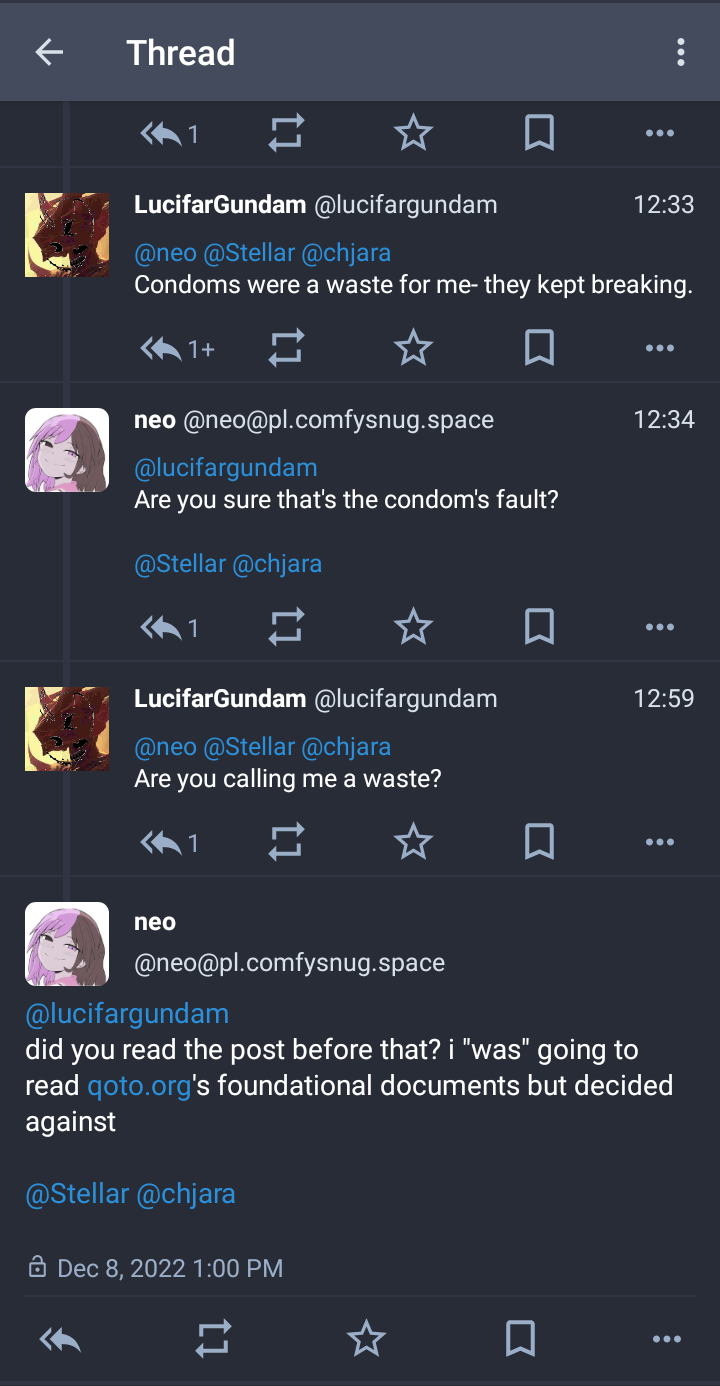Bookmark the 12:33 LucifarGundam post
Viewport: 720px width, 1386px height.
[539, 348]
